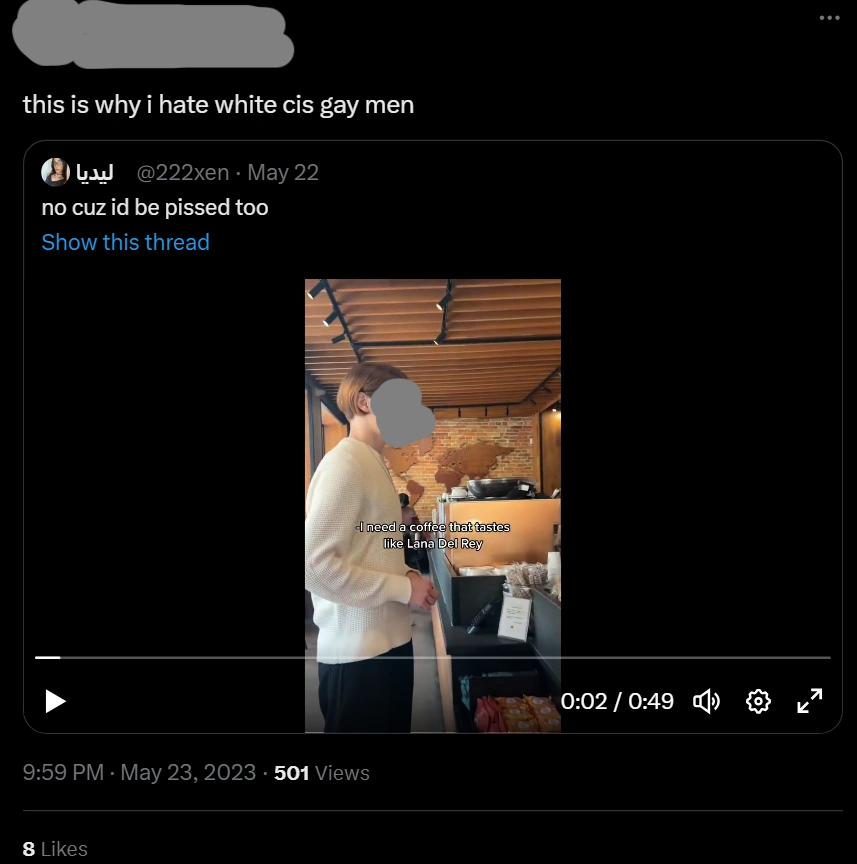Click the 501 Views count
This screenshot has height=864, width=857.
click(x=321, y=773)
